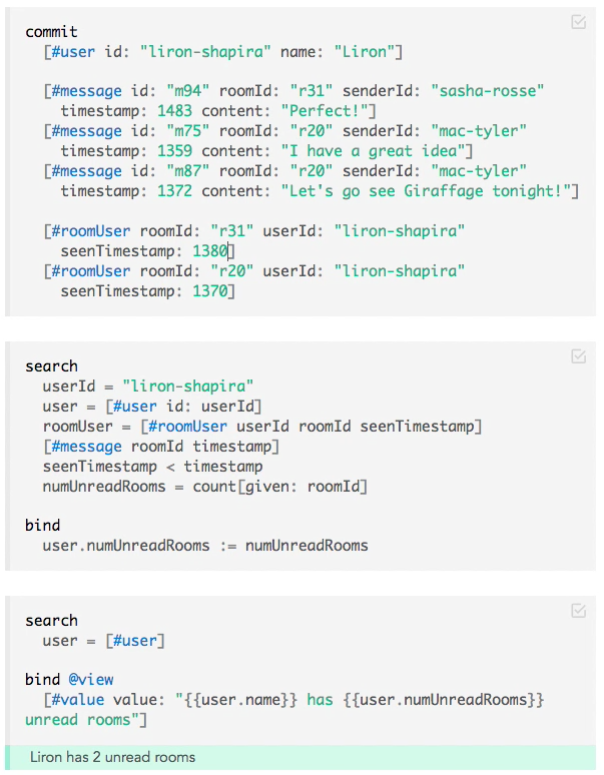Toggle the checkbox on the numUnreadRooms search block

(578, 356)
